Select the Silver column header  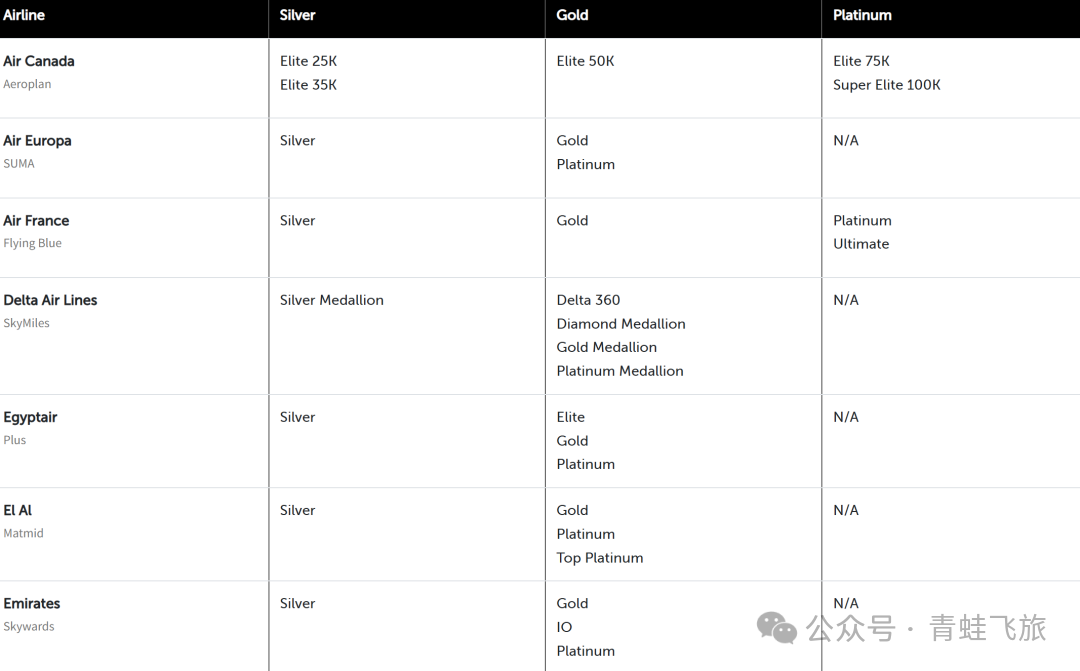click(x=298, y=15)
